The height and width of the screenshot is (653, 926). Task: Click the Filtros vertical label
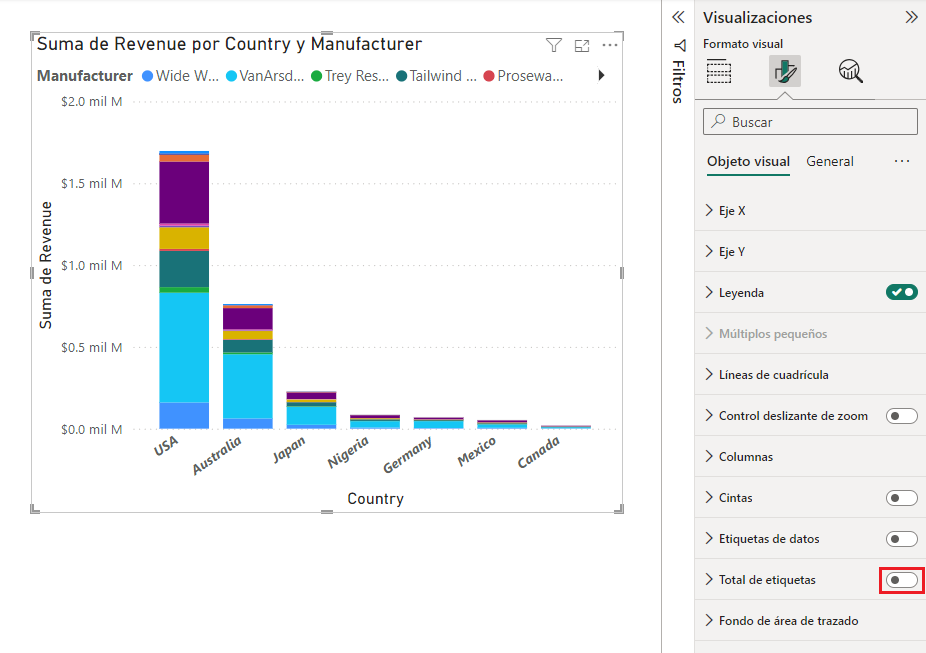click(679, 81)
